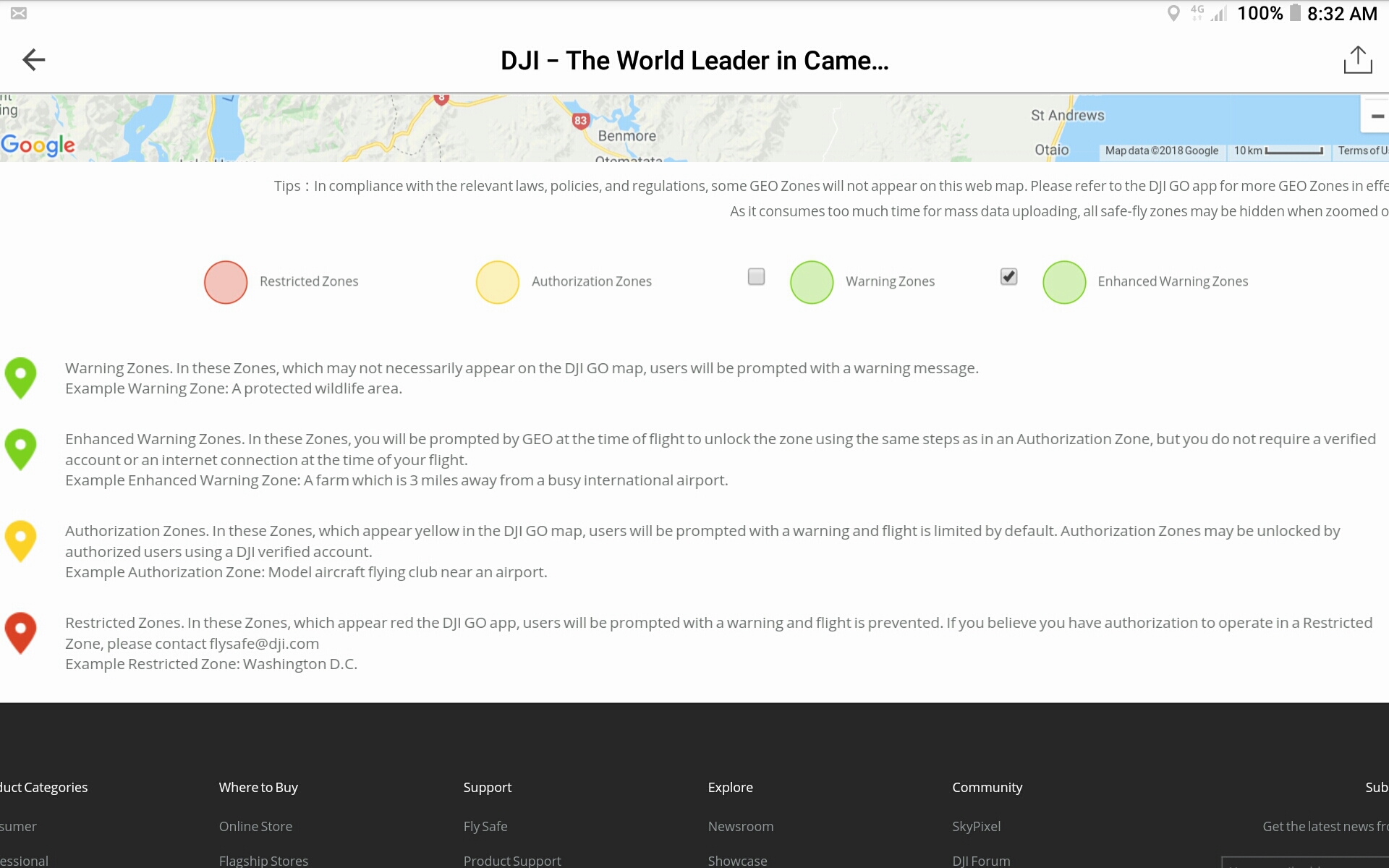
Task: Click the 4G signal indicator in status bar
Action: pos(1209,13)
